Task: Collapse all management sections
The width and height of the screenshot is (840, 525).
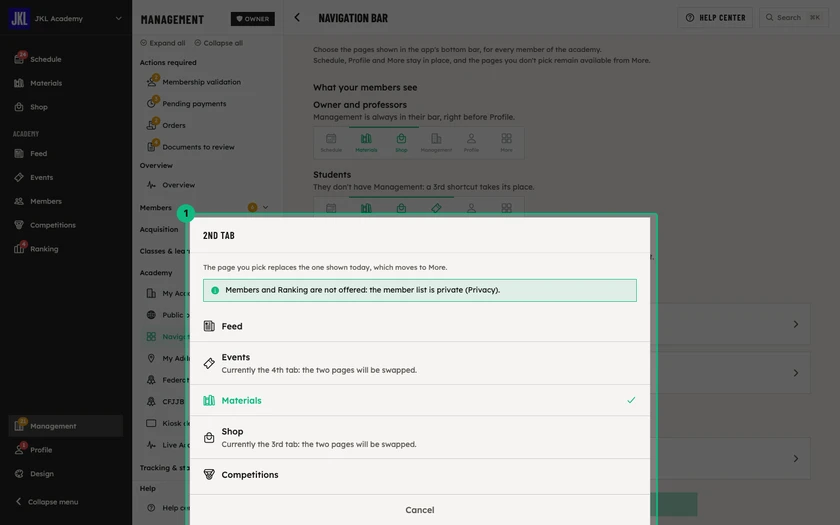Action: pyautogui.click(x=219, y=43)
